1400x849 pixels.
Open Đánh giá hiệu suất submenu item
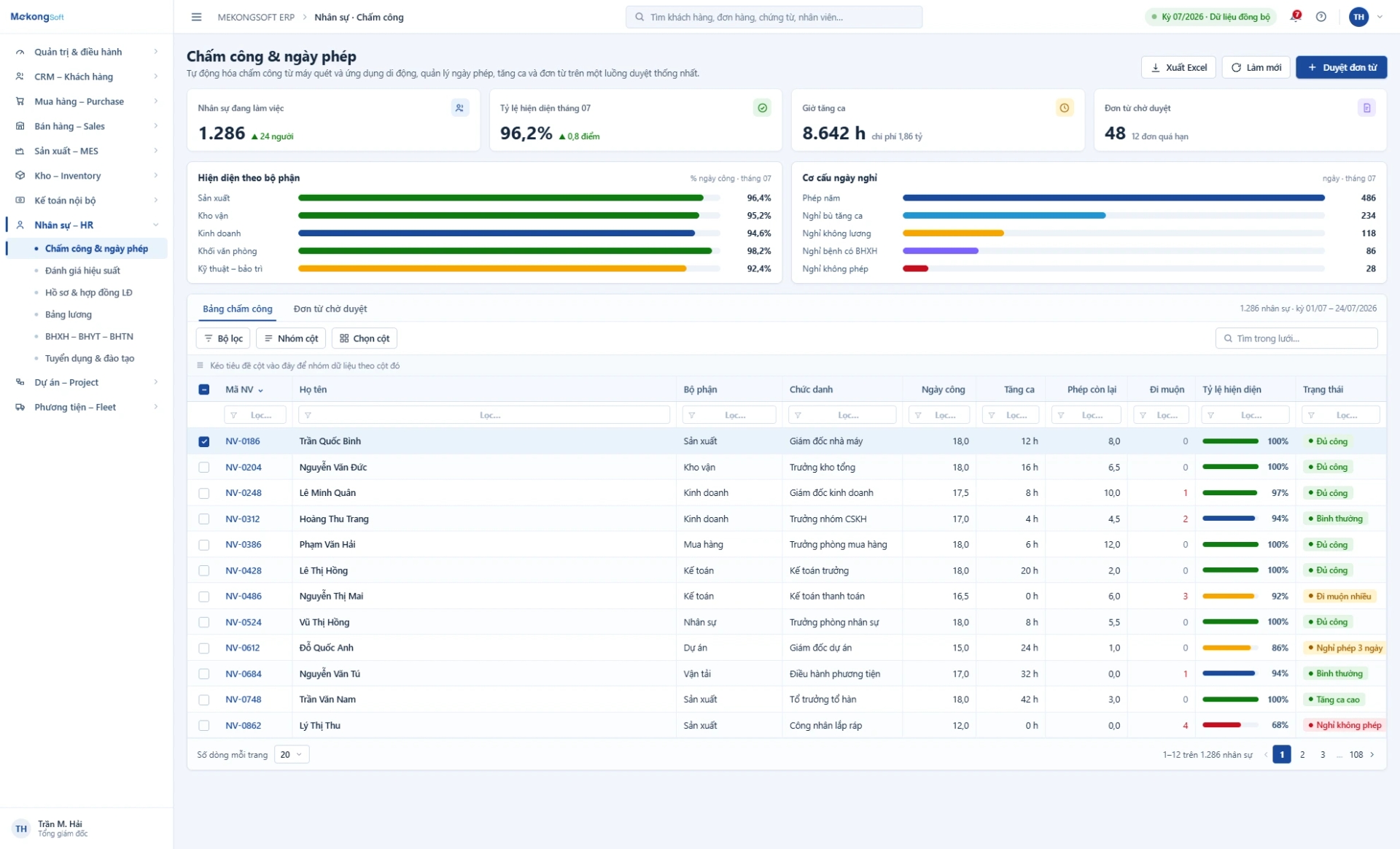pos(82,271)
